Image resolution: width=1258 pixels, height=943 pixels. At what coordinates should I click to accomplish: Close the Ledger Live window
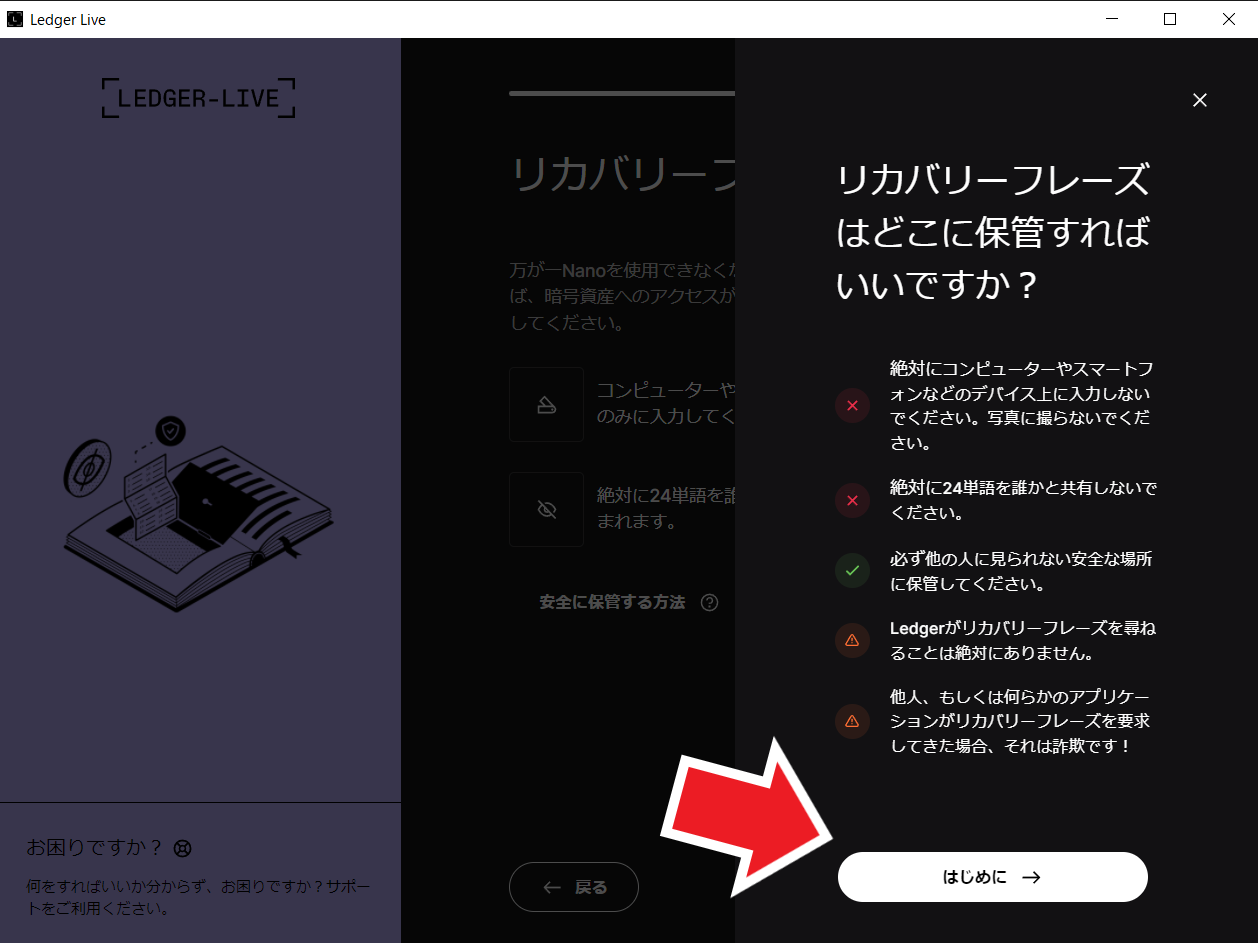click(1229, 19)
